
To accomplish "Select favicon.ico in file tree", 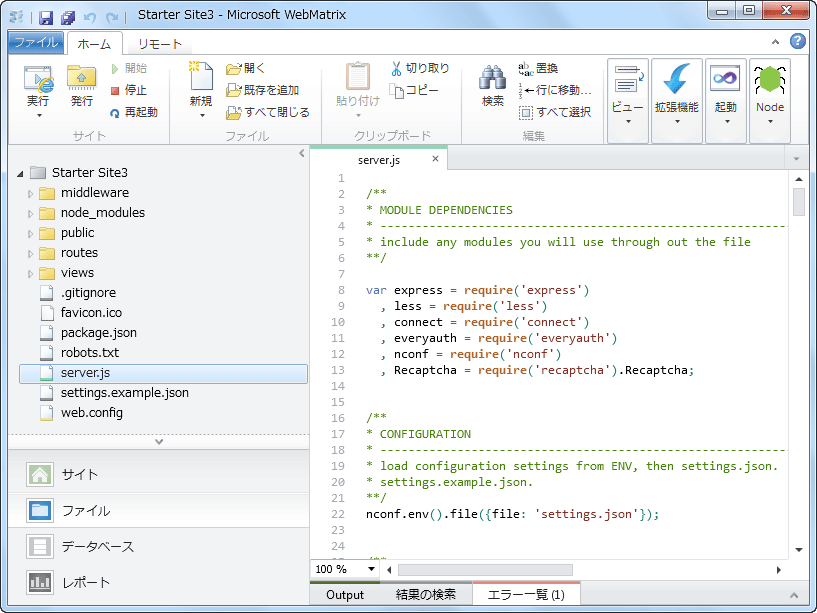I will pos(91,313).
